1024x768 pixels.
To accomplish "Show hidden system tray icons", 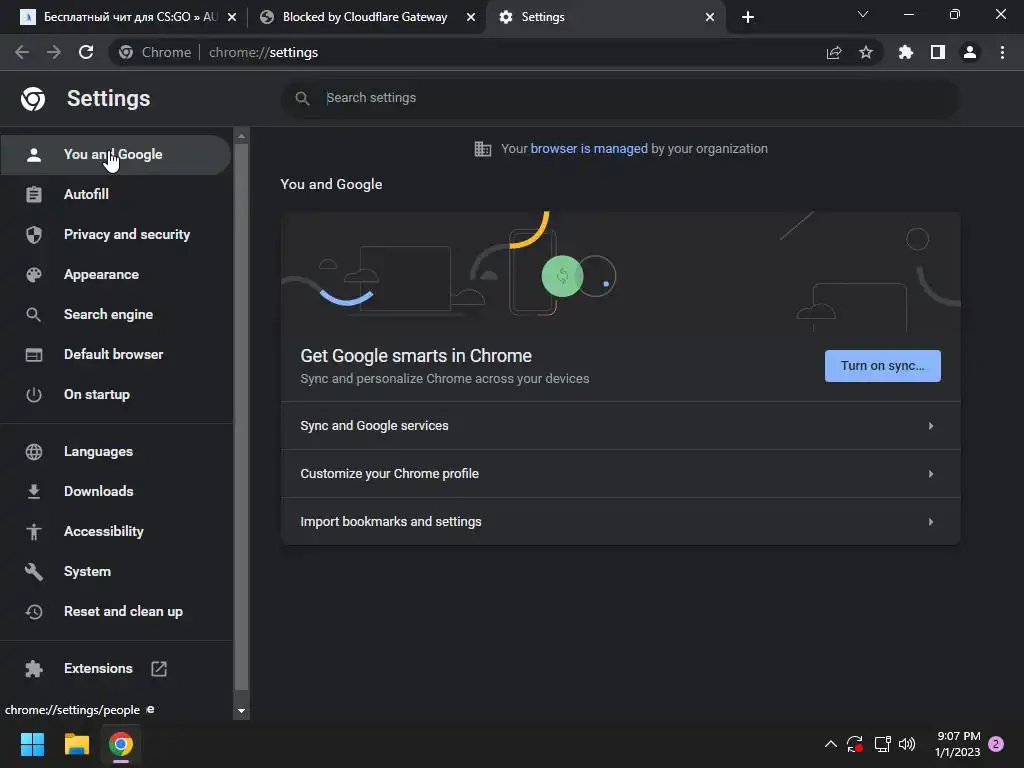I will coord(831,744).
